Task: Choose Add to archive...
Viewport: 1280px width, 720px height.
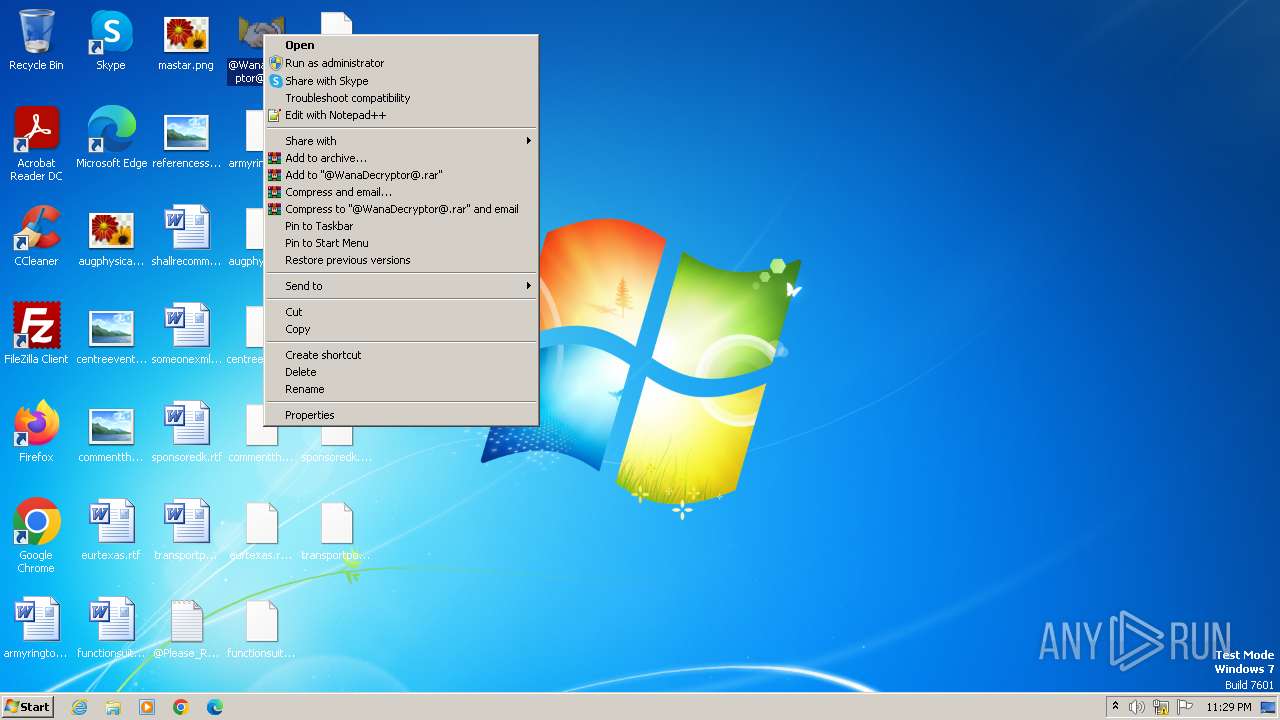Action: [401, 158]
